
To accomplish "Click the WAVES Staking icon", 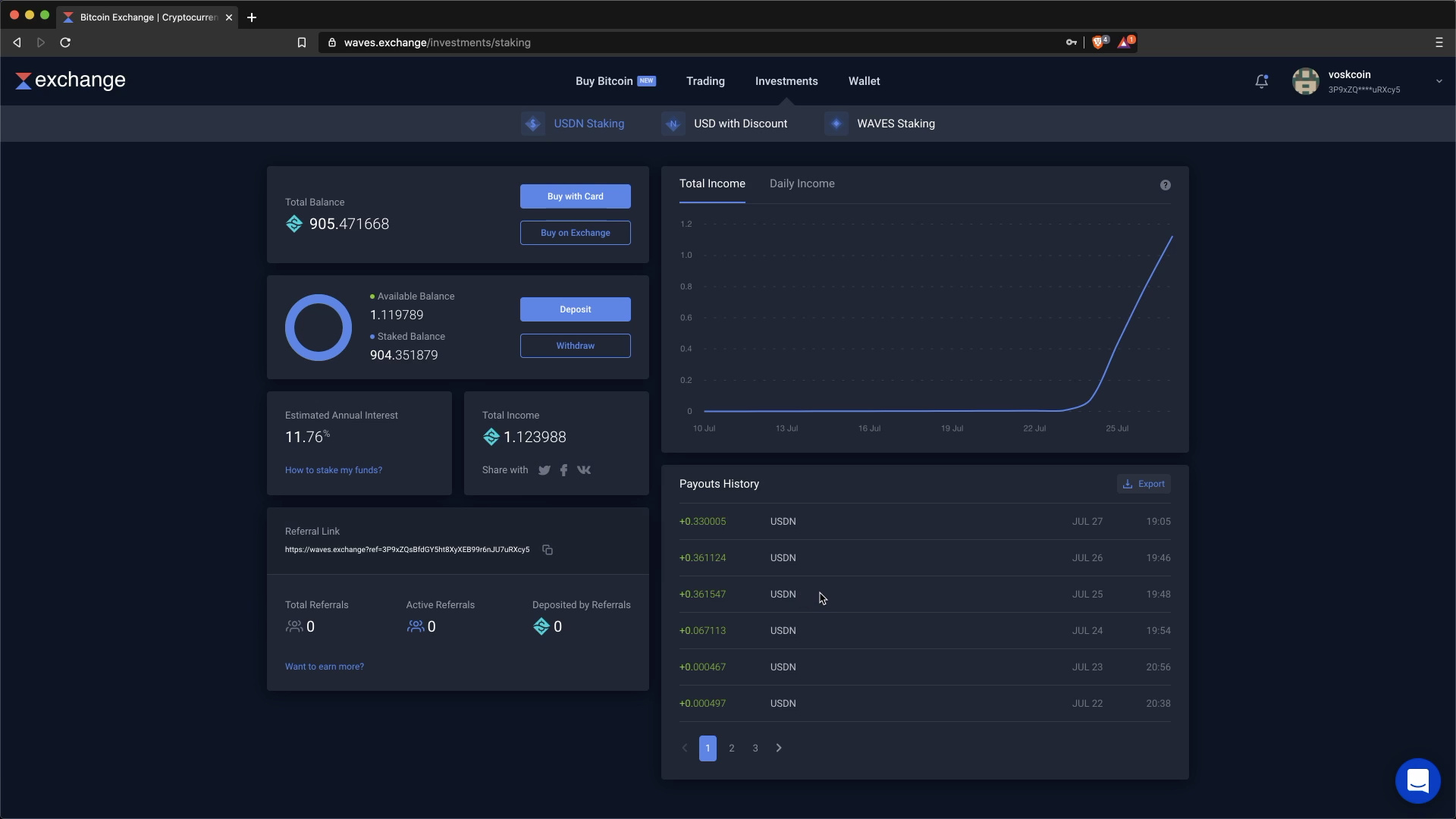I will click(x=836, y=124).
